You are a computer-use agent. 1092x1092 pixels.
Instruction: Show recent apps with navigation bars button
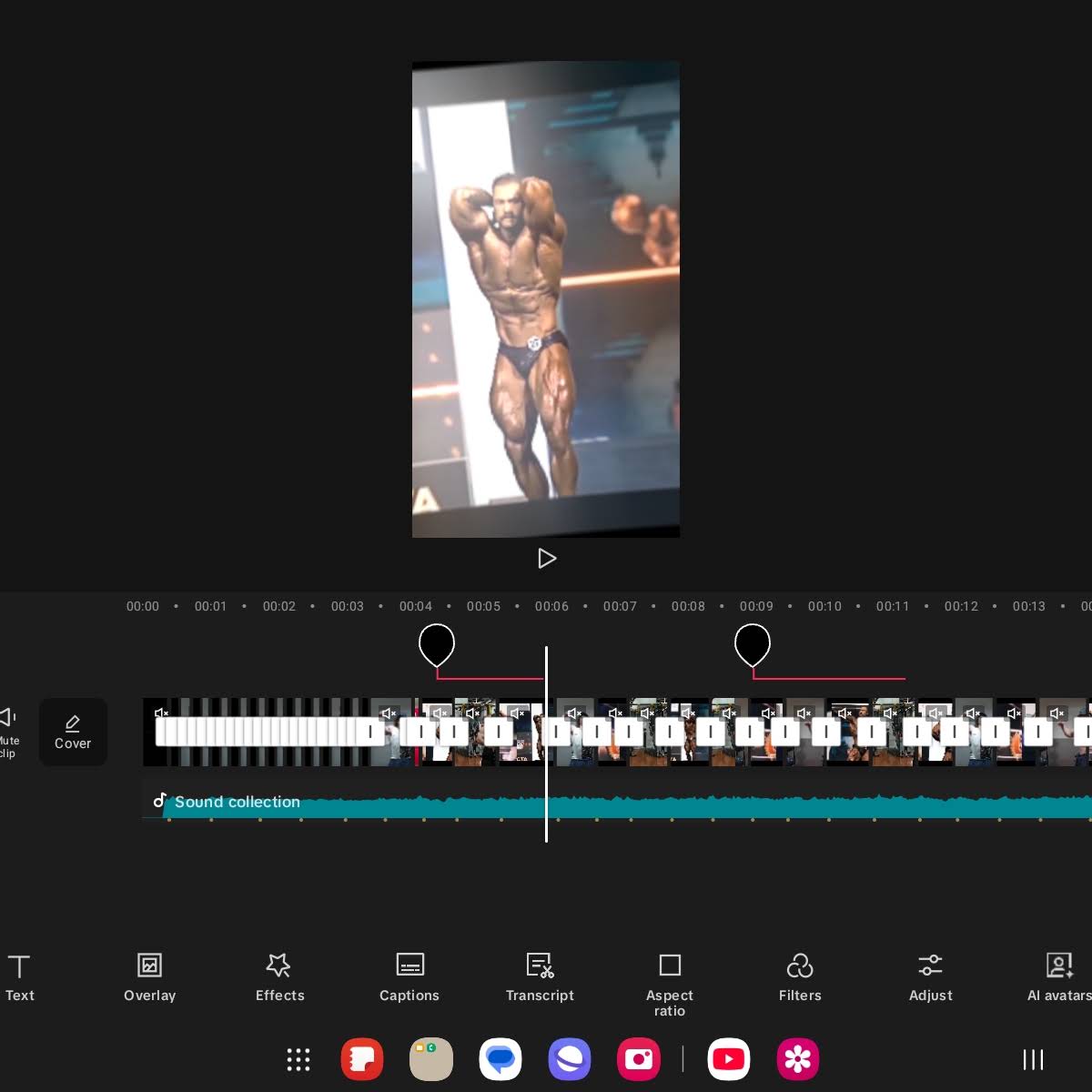[1033, 1059]
